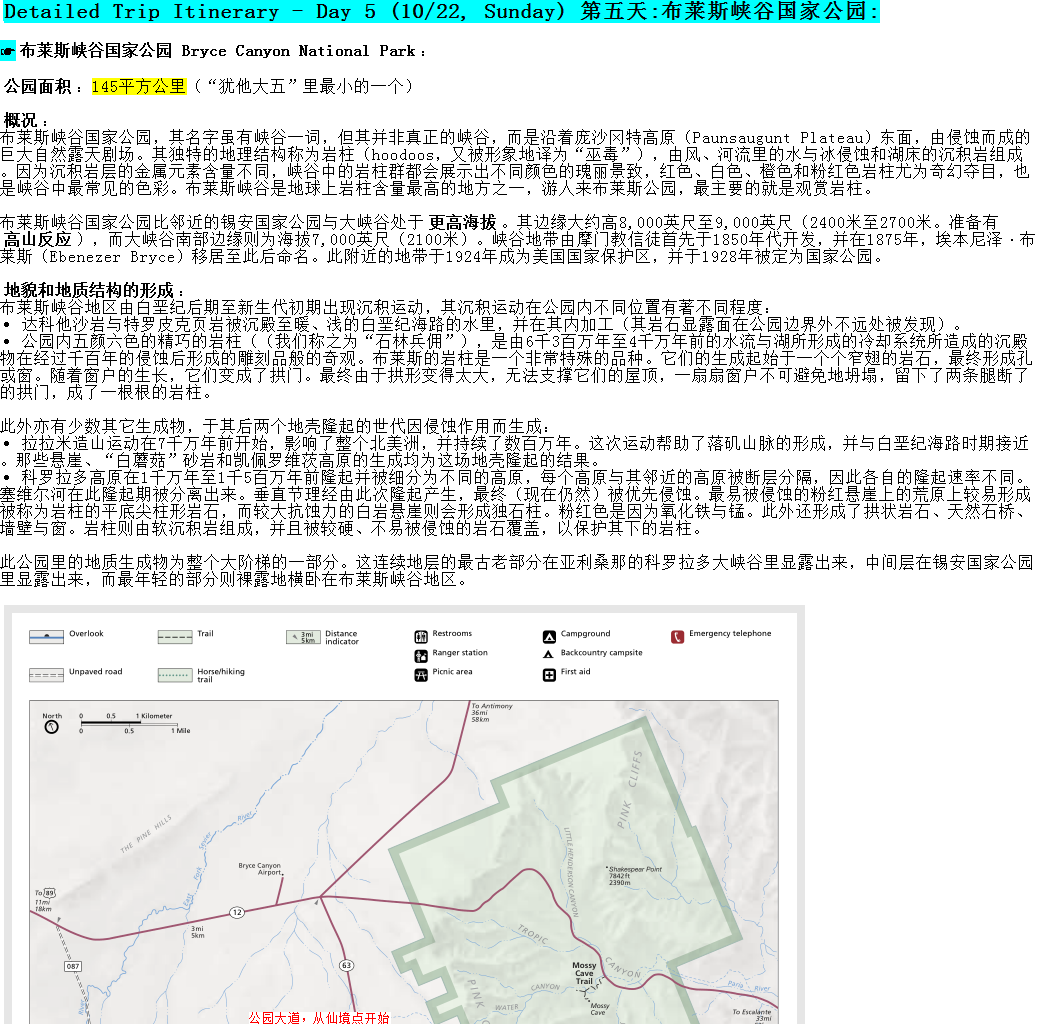Click the "Shakespear Point" map label
This screenshot has width=1037, height=1024.
[634, 869]
